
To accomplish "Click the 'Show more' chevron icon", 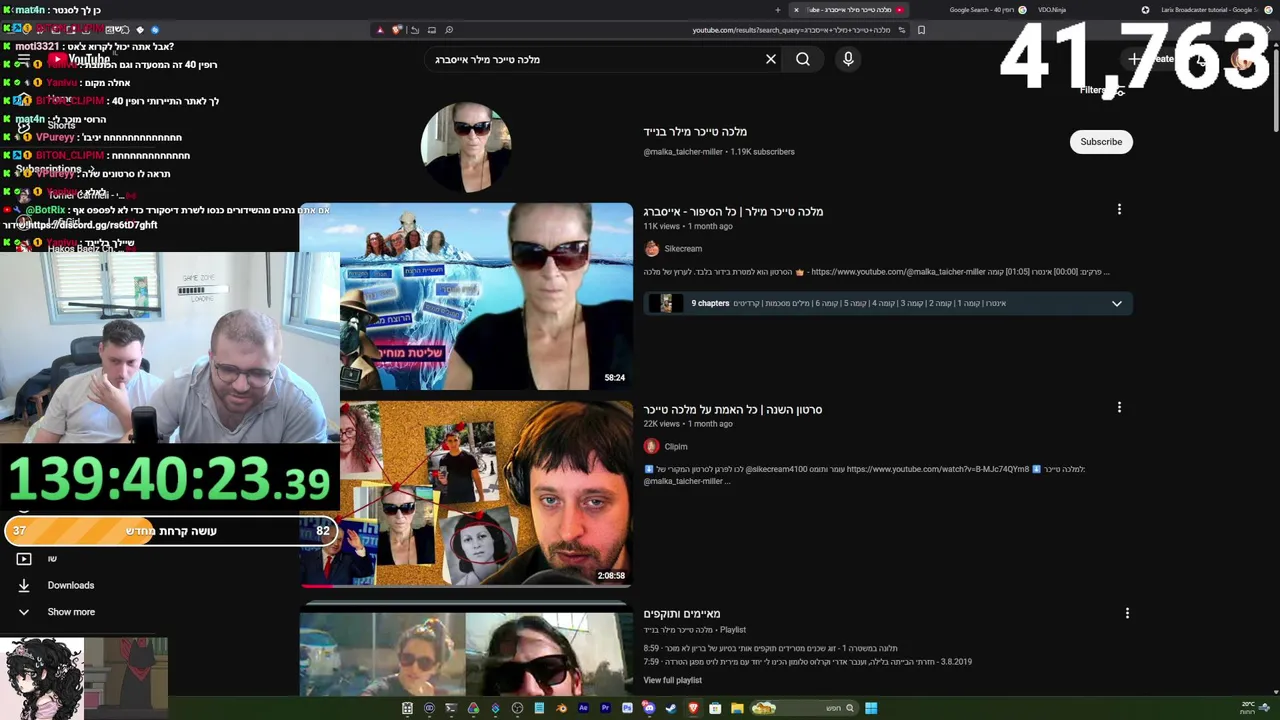I will coord(24,612).
